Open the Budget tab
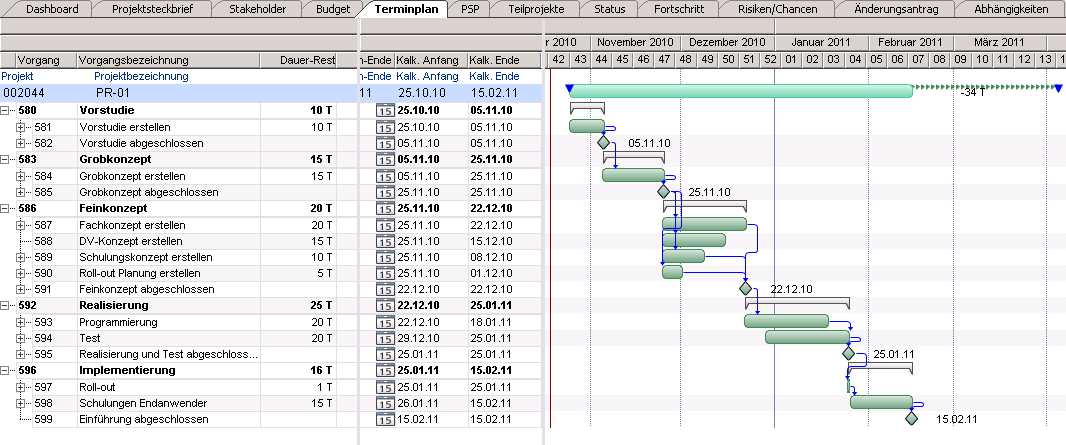 (333, 9)
